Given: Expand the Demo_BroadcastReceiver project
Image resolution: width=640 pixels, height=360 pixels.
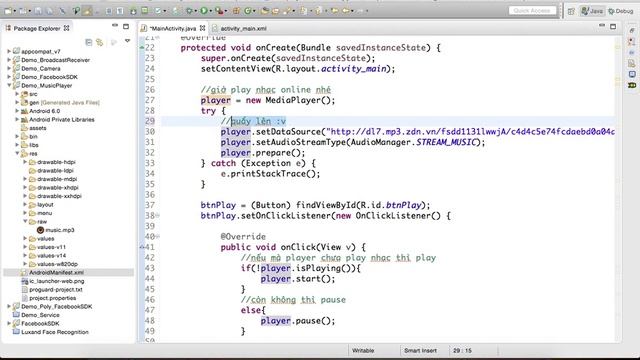Looking at the screenshot, I should click(x=9, y=60).
